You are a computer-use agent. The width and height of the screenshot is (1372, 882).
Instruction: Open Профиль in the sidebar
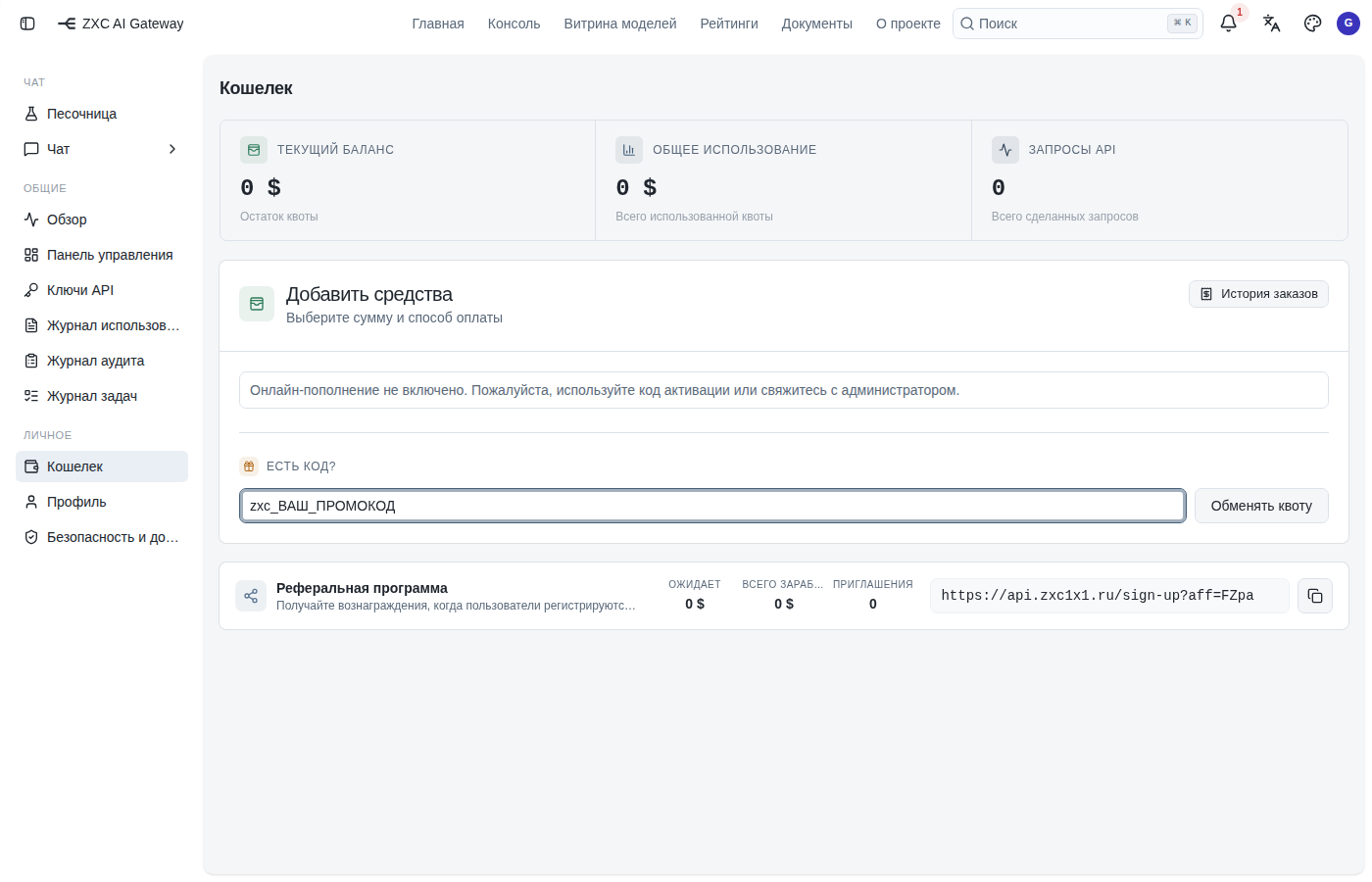click(102, 502)
